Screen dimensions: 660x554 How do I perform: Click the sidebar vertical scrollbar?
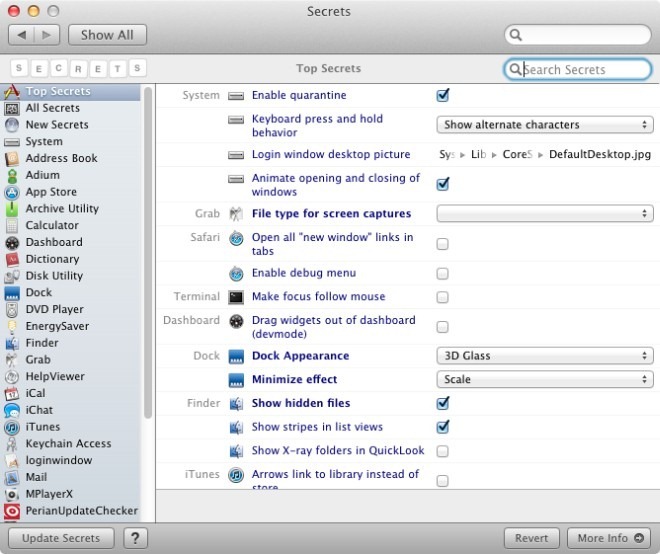click(x=148, y=253)
